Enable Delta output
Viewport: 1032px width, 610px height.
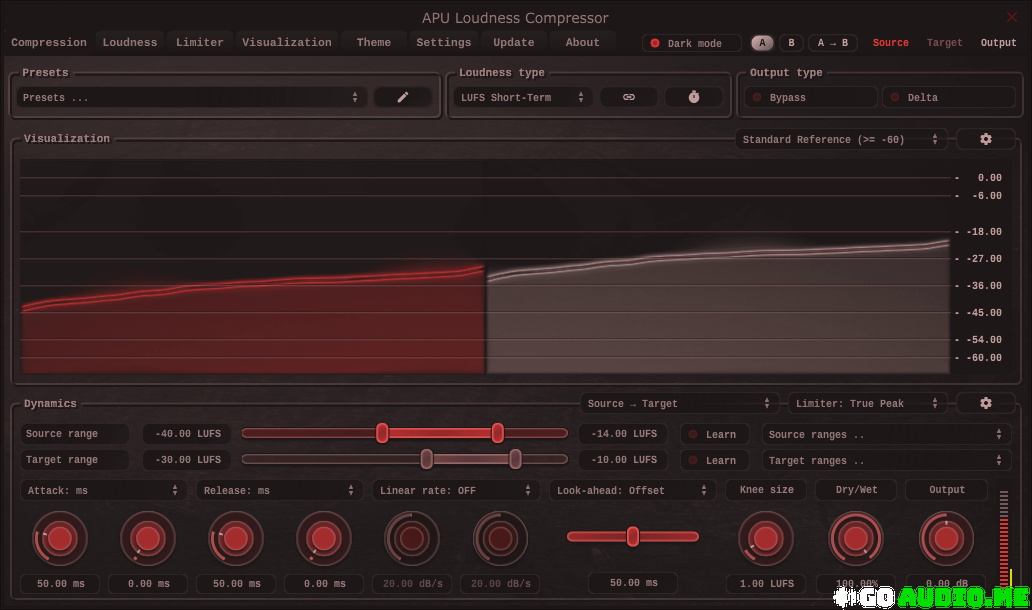click(x=948, y=97)
